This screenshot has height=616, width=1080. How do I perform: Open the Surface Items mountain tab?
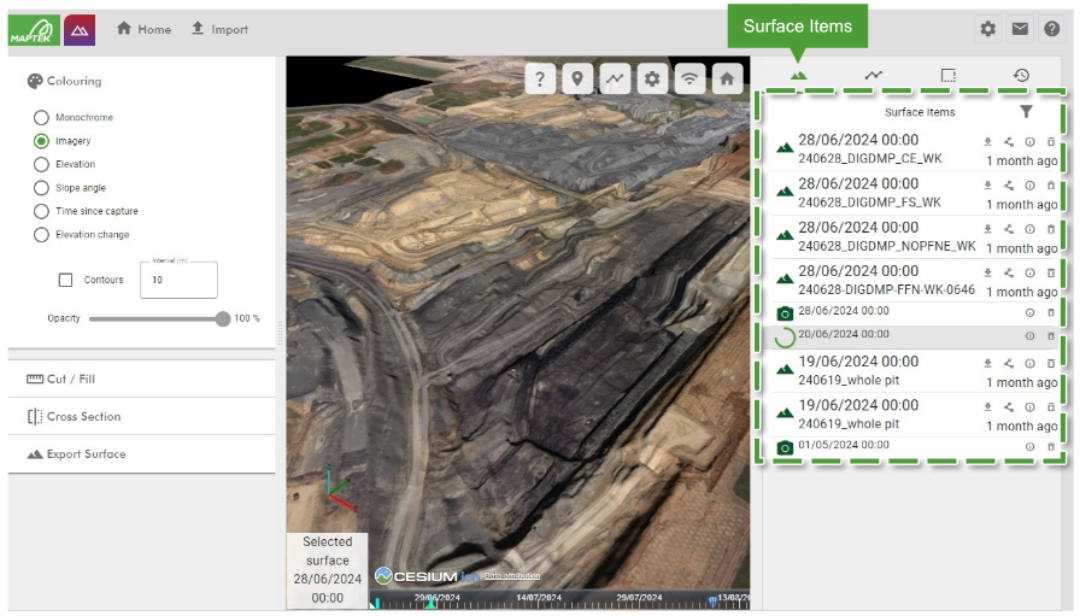pos(798,75)
